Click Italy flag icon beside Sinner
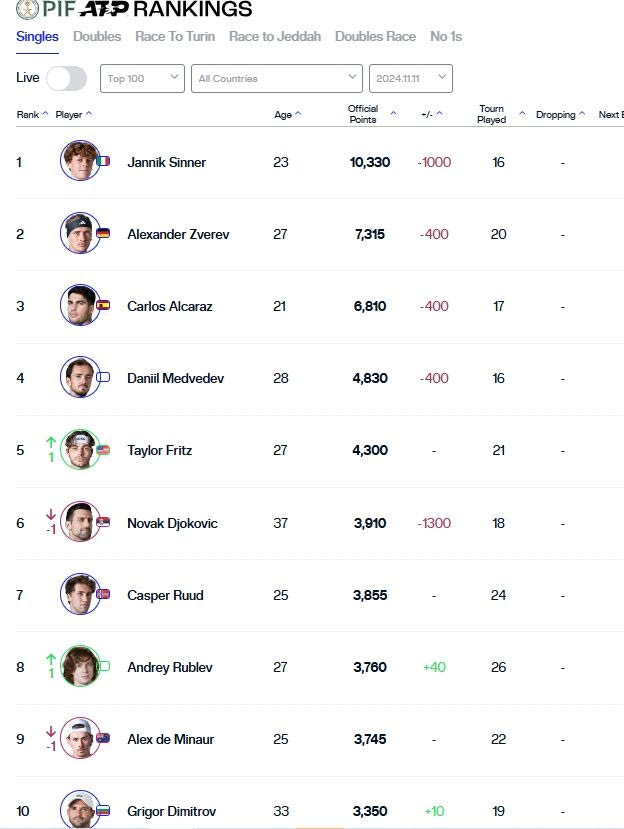 coord(104,162)
